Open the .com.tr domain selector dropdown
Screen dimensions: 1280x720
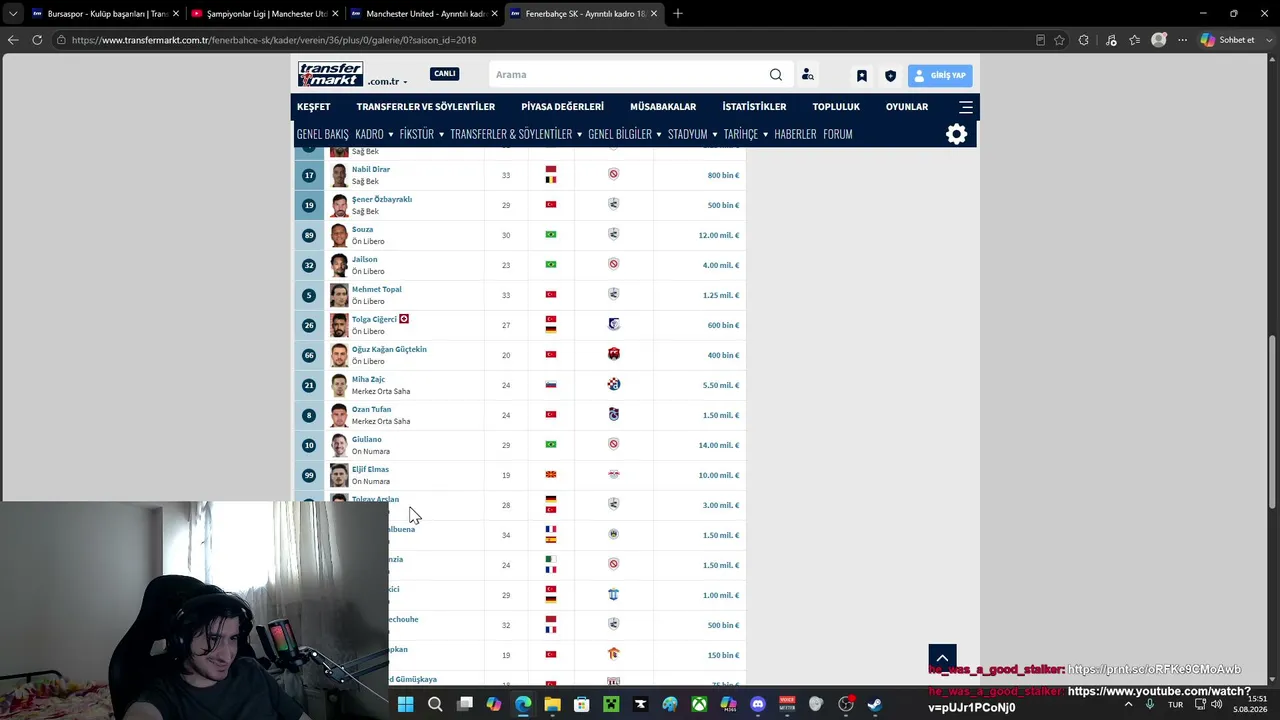click(387, 81)
